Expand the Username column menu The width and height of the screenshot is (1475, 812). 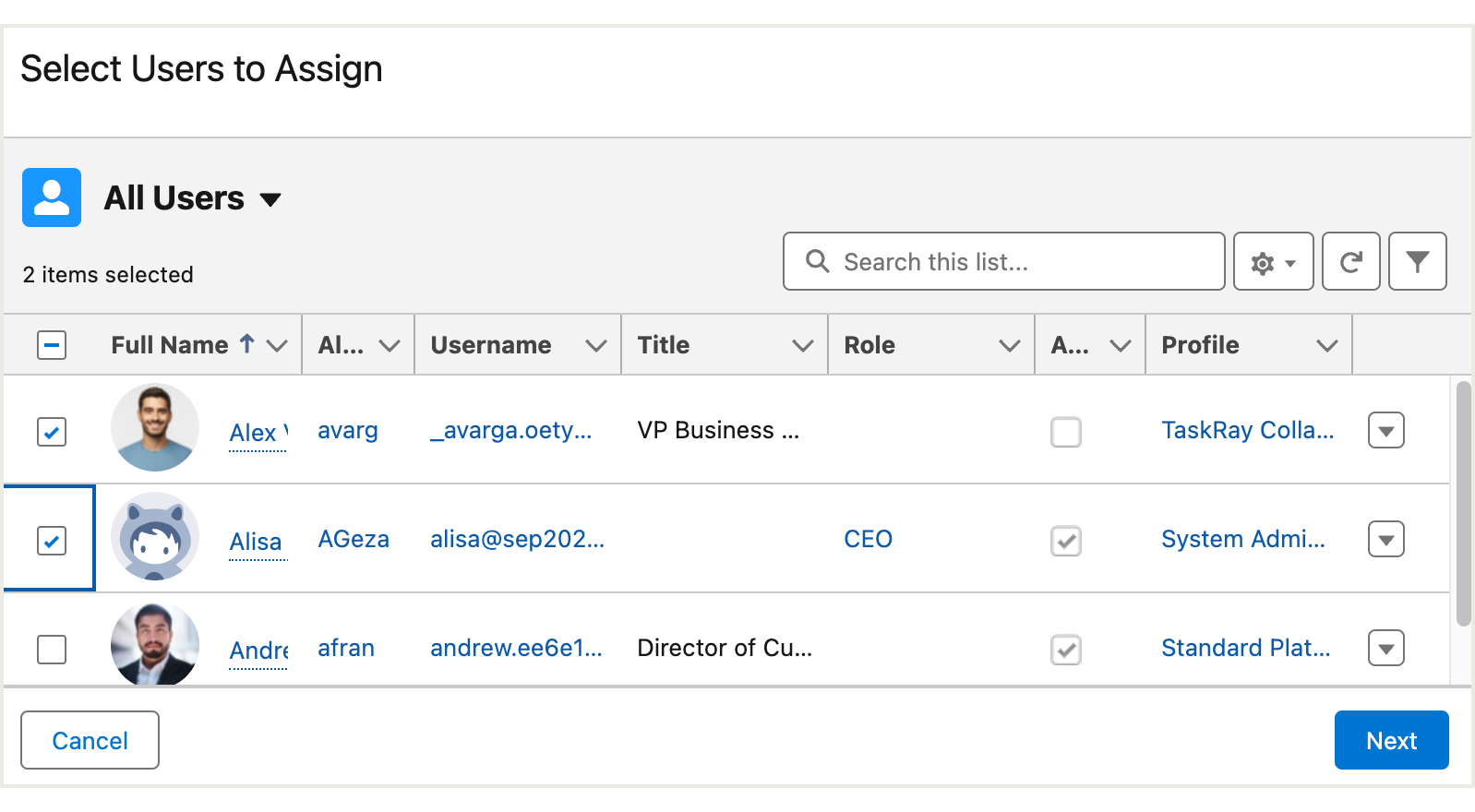pos(596,345)
